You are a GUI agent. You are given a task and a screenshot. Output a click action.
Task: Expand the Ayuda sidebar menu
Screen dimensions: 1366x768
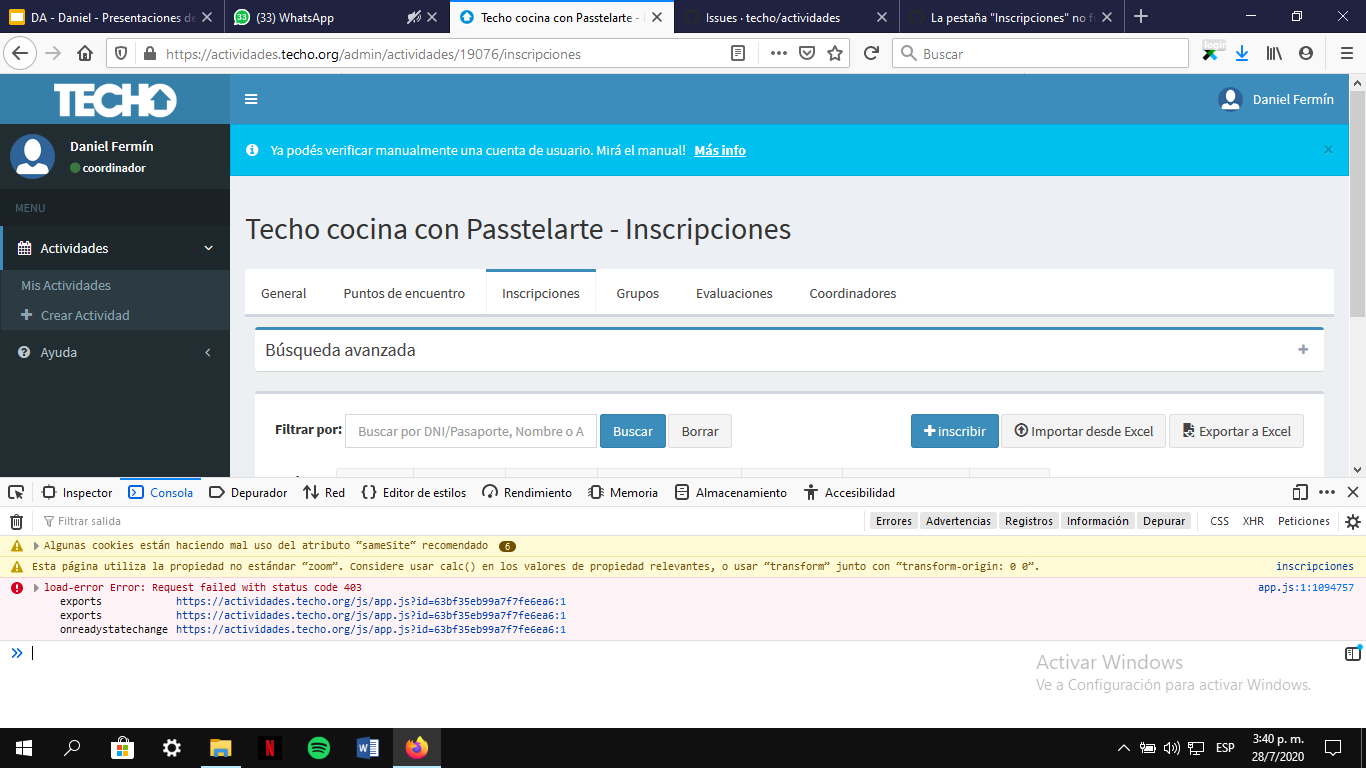tap(115, 352)
